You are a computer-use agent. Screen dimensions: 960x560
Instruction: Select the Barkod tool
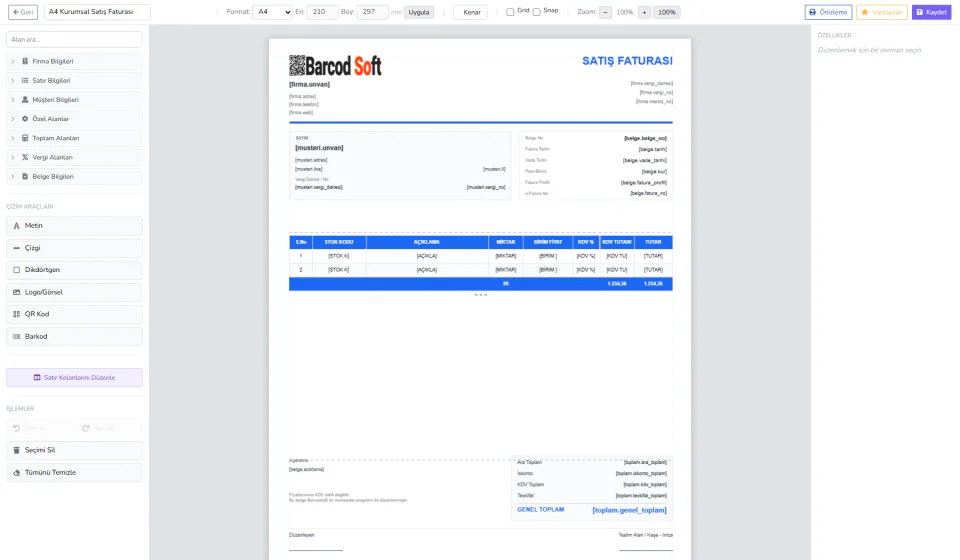[74, 337]
